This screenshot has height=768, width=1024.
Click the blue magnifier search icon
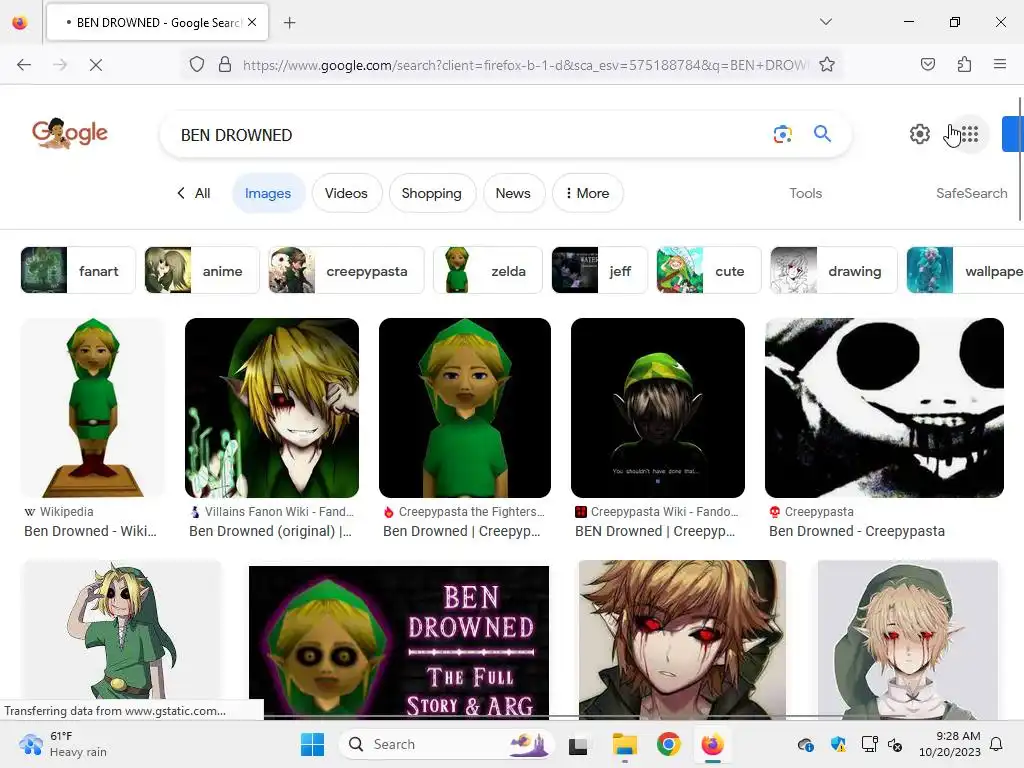coord(822,134)
